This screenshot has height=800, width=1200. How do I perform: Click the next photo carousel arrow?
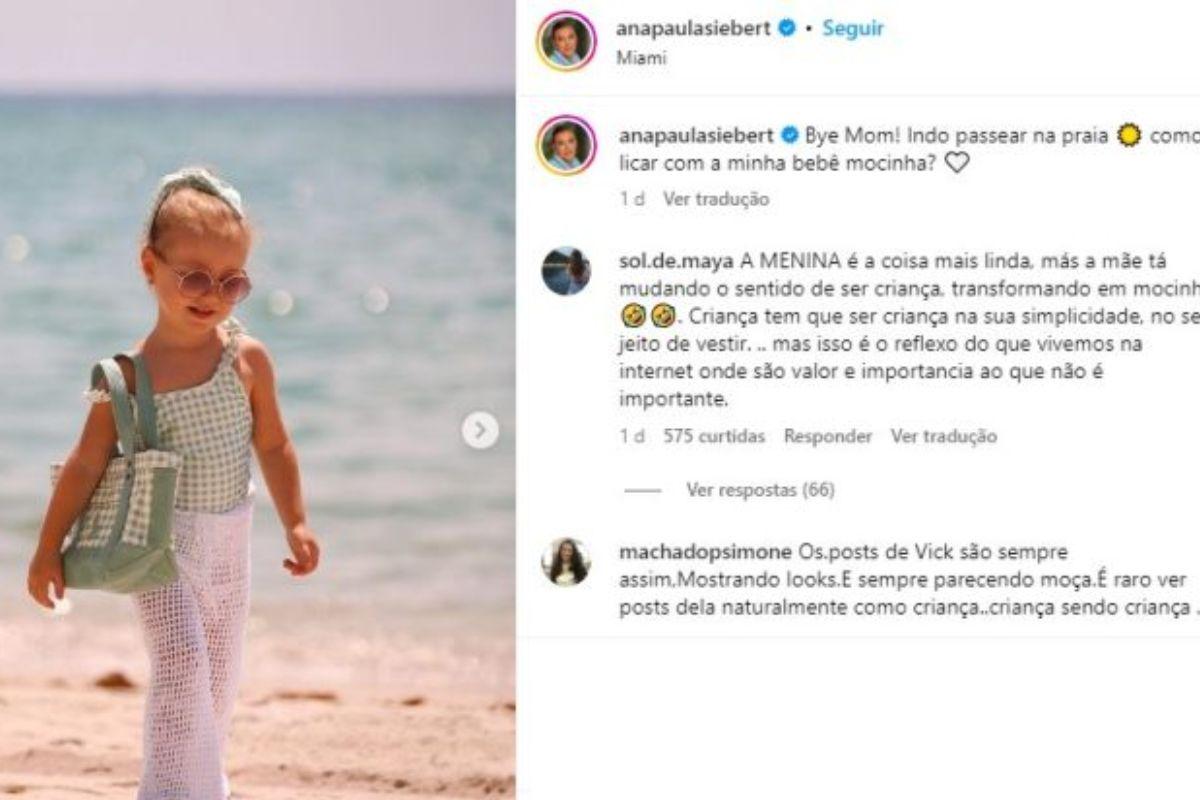480,431
